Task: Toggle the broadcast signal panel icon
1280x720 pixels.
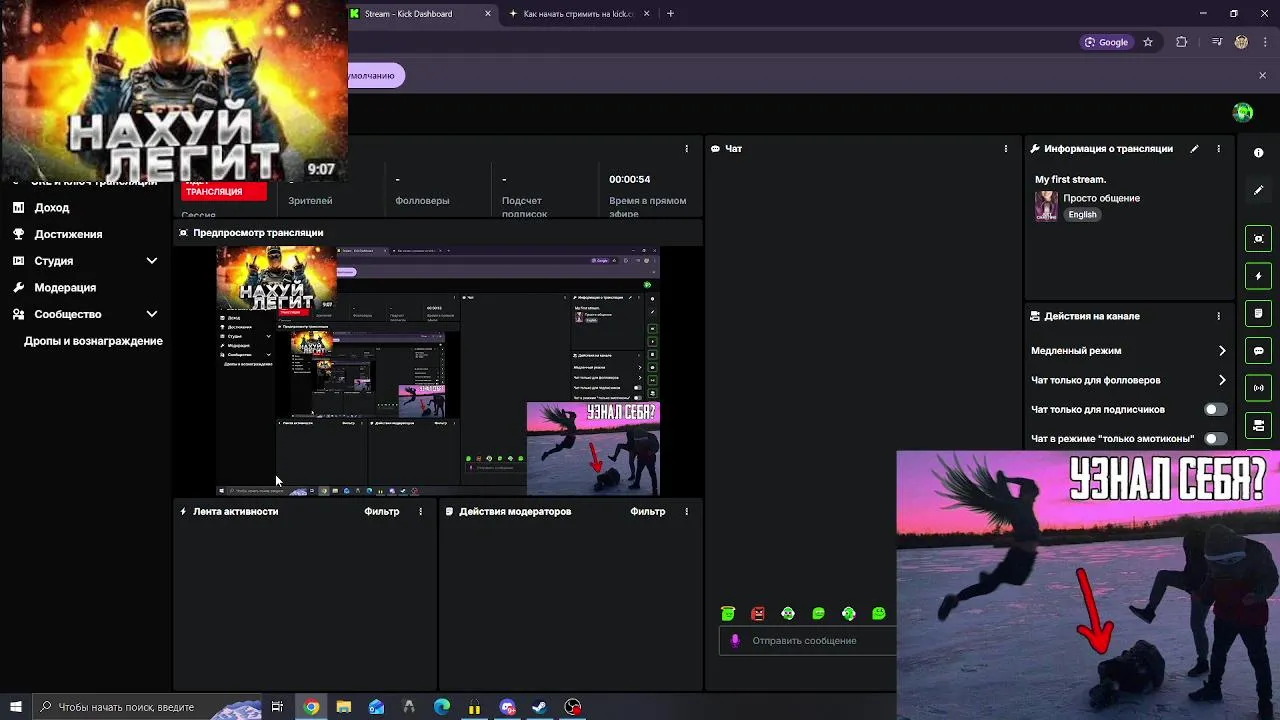Action: coord(1258,388)
